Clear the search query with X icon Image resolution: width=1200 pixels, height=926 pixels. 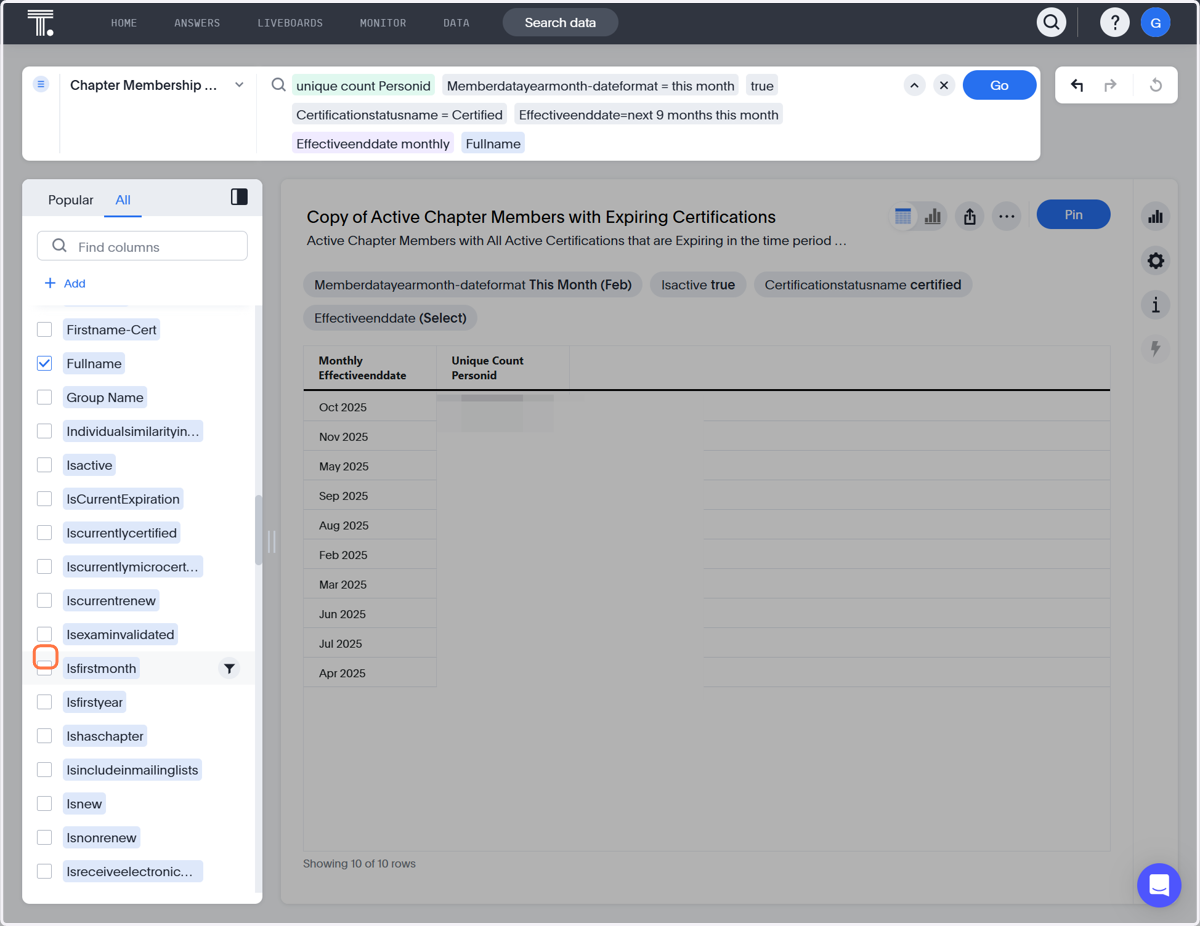pyautogui.click(x=944, y=85)
